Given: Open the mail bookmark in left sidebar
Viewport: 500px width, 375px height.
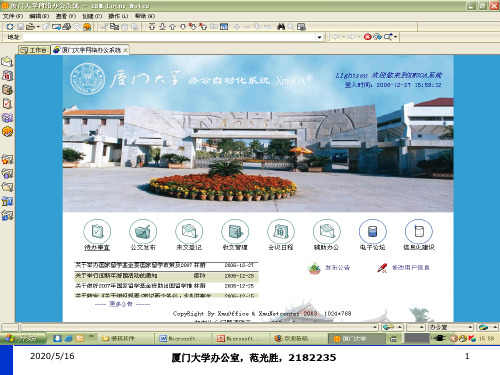Looking at the screenshot, I should [x=7, y=62].
